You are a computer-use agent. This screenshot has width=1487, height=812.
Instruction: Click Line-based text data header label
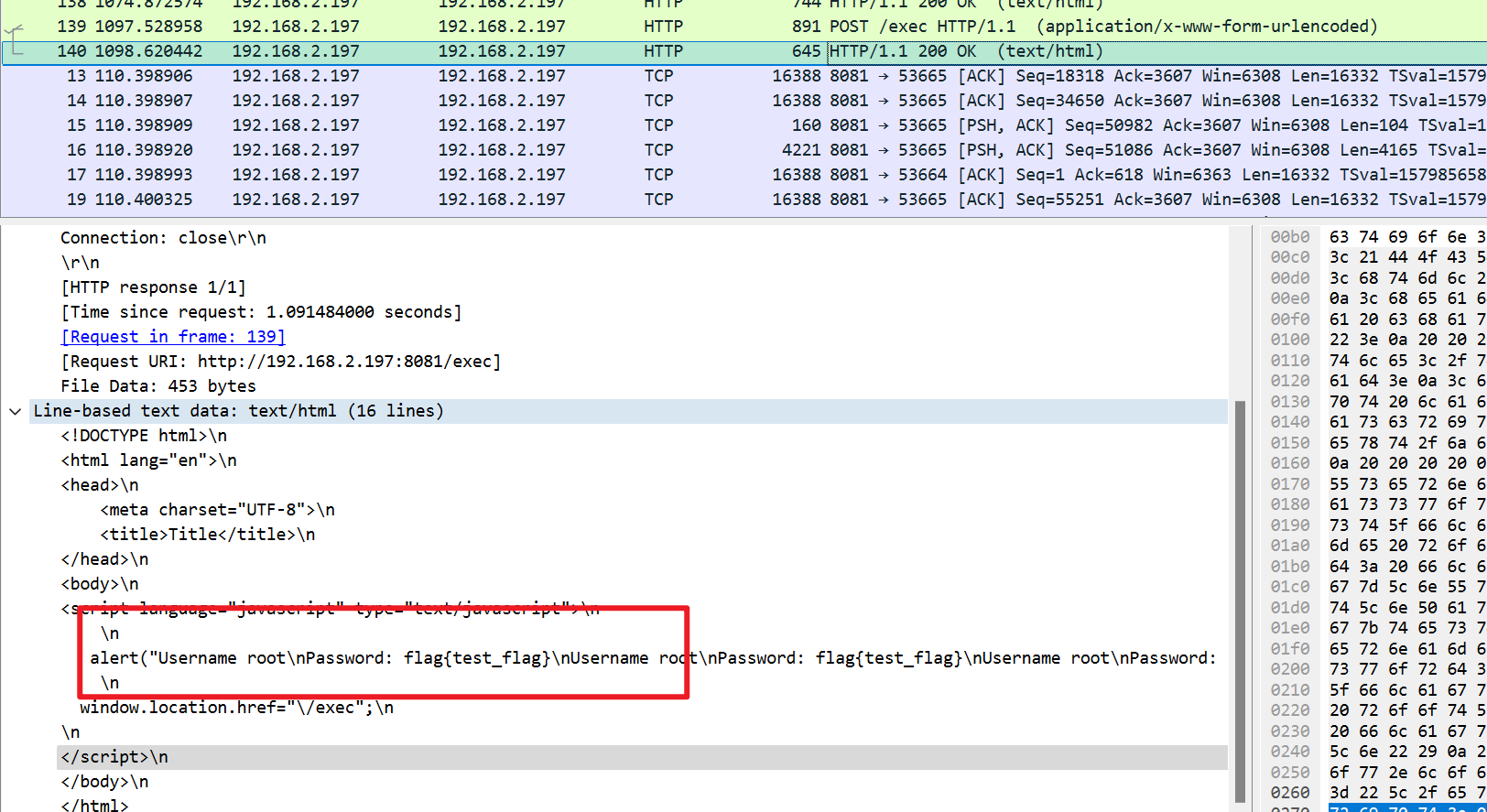(x=238, y=411)
